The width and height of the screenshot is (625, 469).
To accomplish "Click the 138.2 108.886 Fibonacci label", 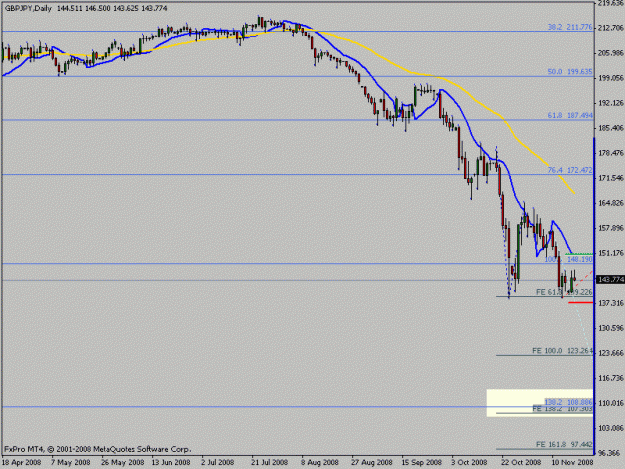I will [569, 402].
